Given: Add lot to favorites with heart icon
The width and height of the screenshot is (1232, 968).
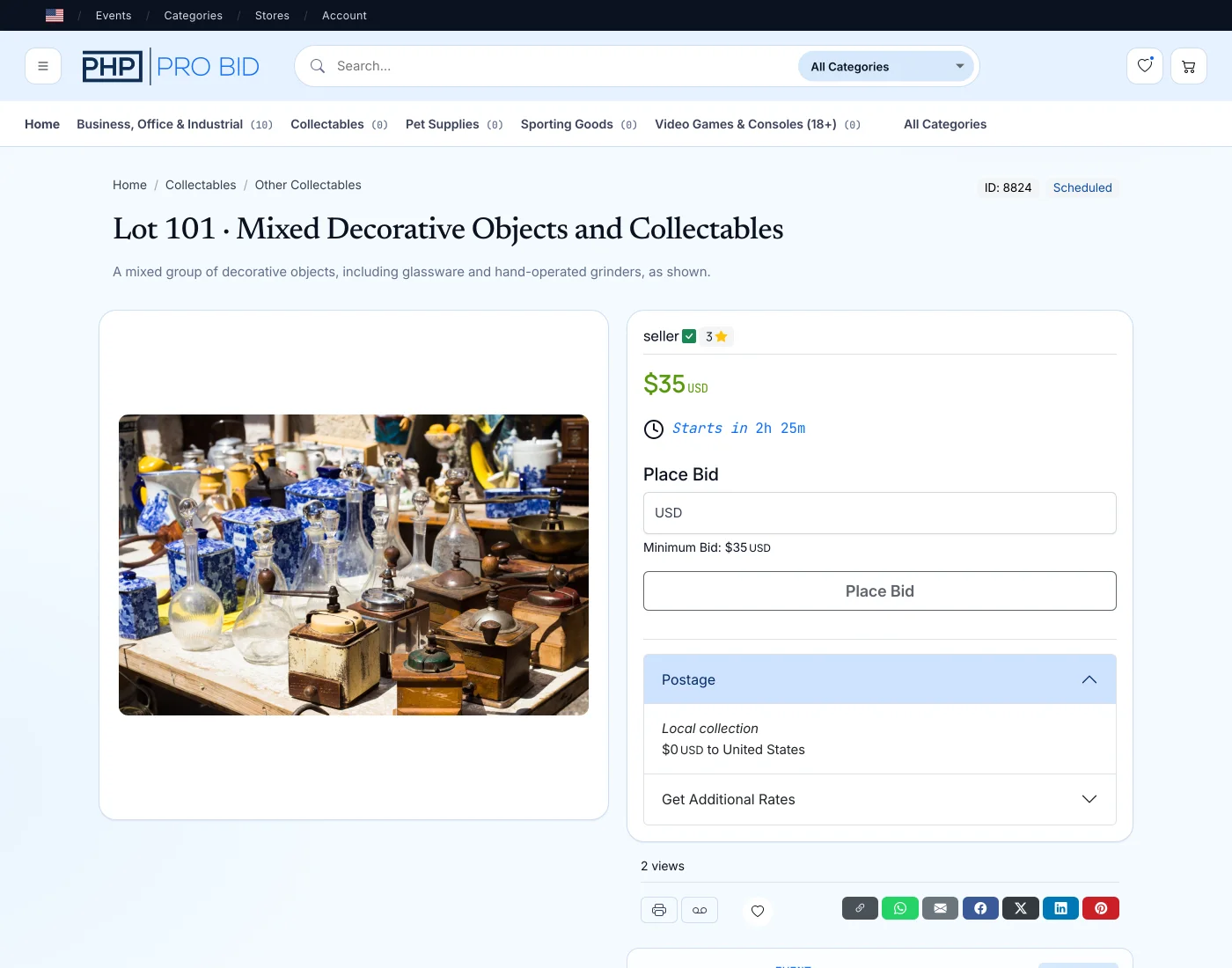Looking at the screenshot, I should tap(758, 911).
